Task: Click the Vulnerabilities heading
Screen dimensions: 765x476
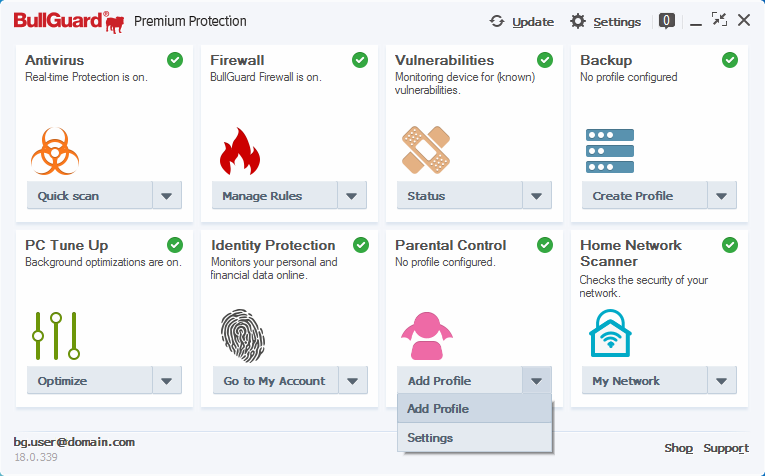Action: [444, 60]
